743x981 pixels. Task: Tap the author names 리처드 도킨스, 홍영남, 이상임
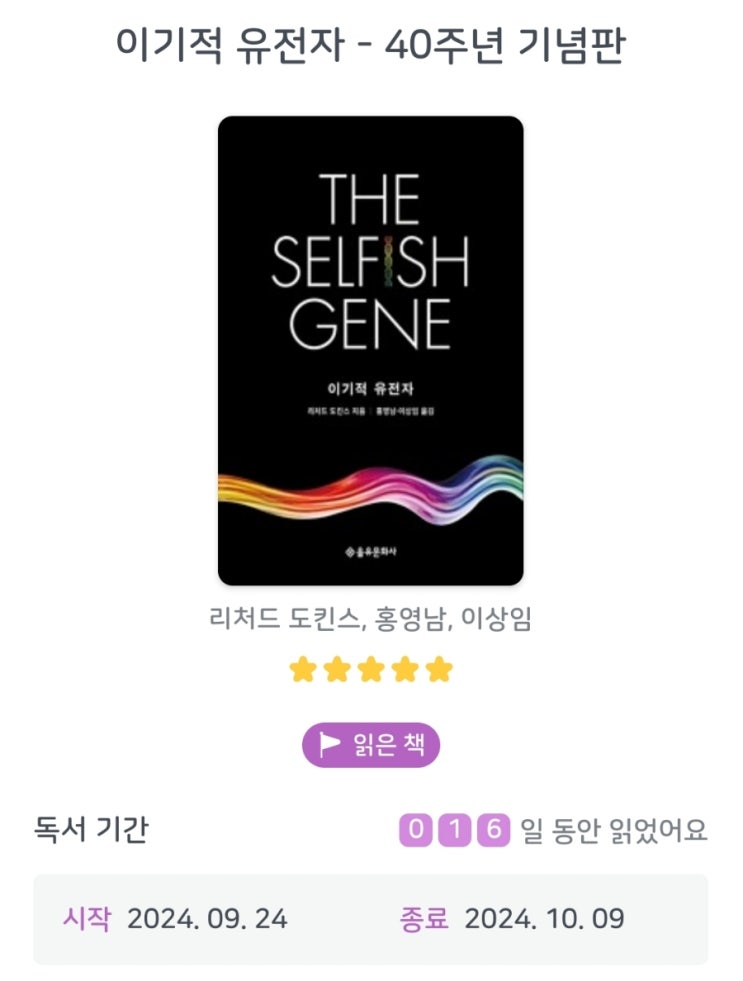pos(371,619)
